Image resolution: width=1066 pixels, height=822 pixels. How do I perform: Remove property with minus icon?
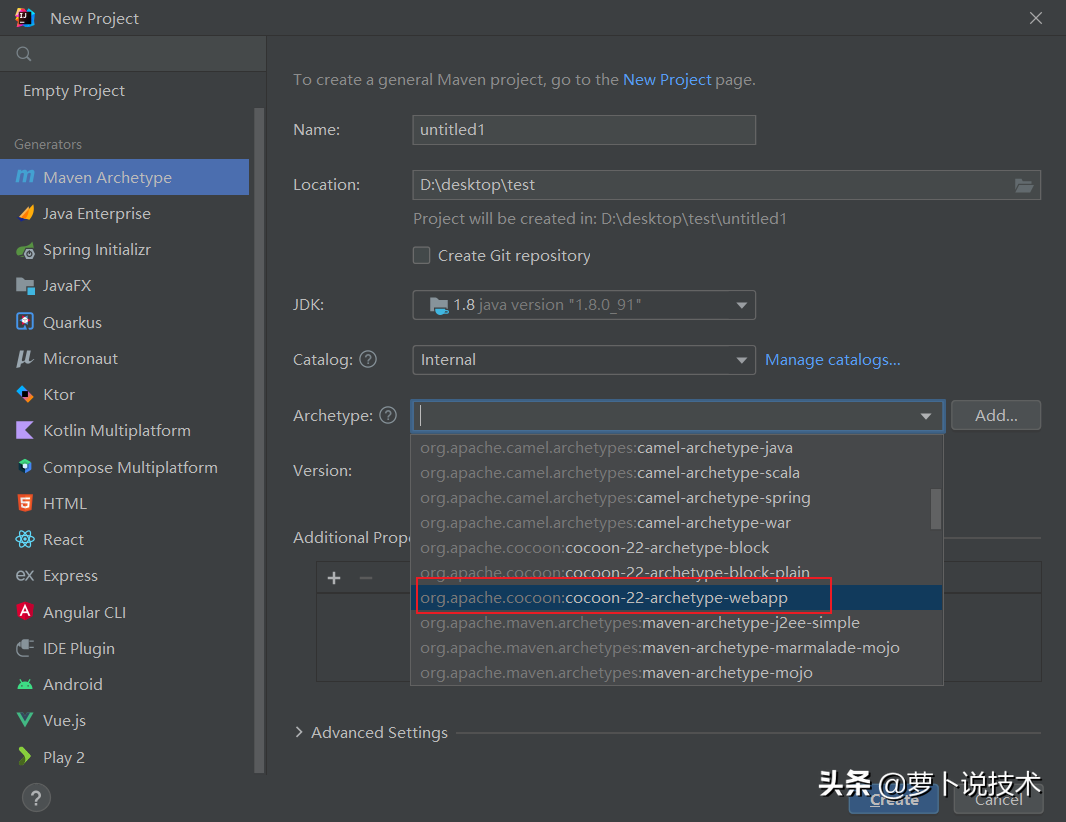click(x=366, y=578)
